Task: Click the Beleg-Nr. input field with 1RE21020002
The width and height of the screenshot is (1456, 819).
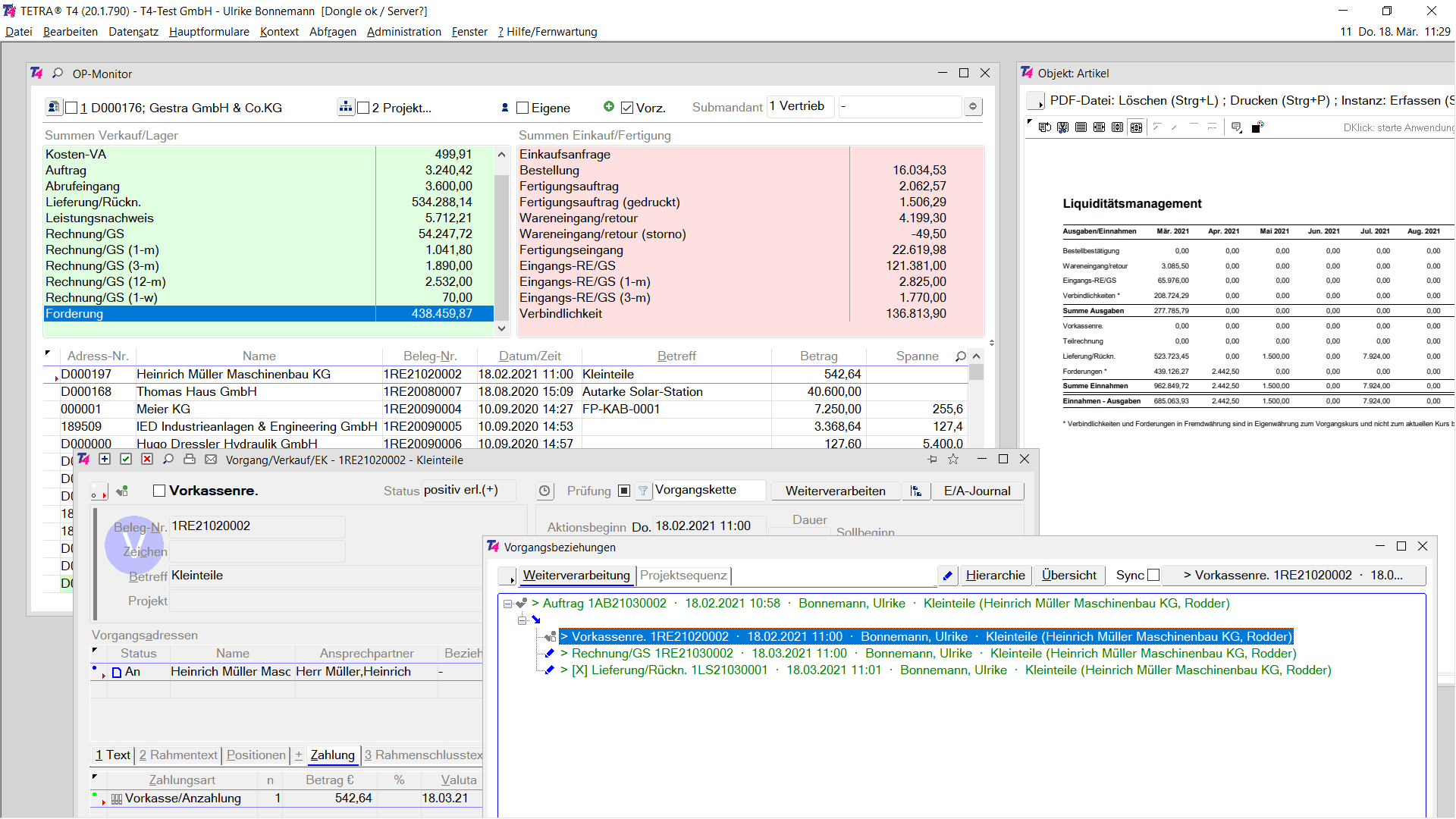Action: (x=258, y=526)
